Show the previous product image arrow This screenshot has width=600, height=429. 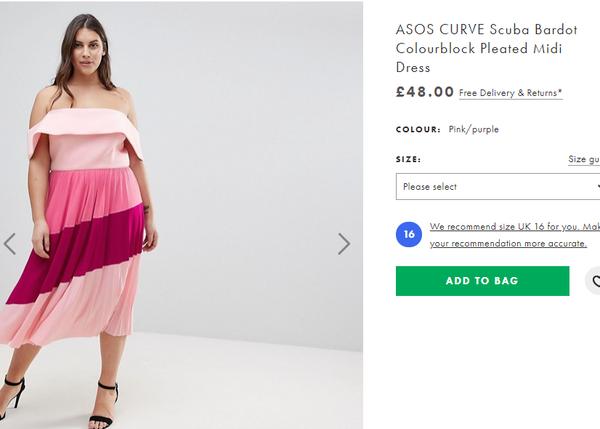10,243
